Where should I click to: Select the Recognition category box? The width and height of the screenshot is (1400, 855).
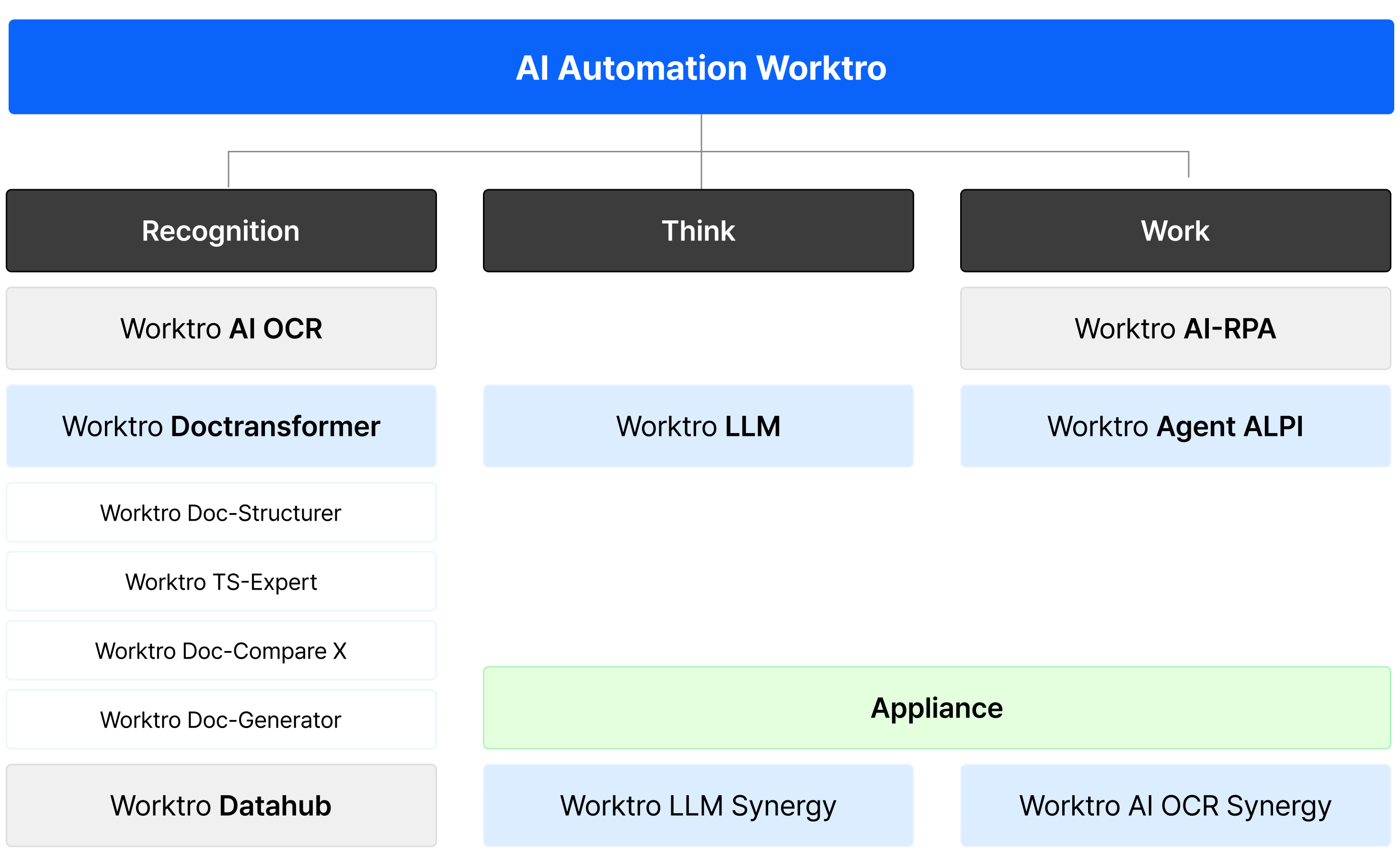pos(221,231)
